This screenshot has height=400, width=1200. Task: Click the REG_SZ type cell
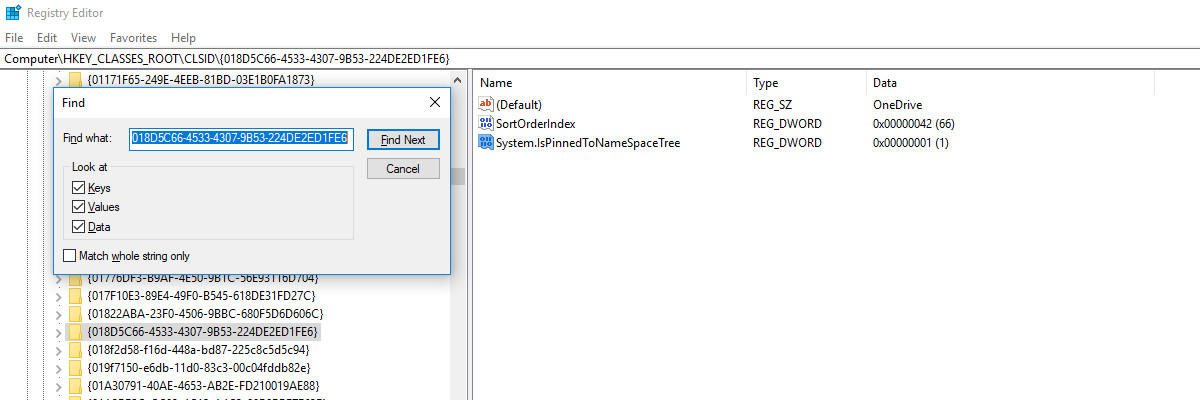tap(773, 104)
